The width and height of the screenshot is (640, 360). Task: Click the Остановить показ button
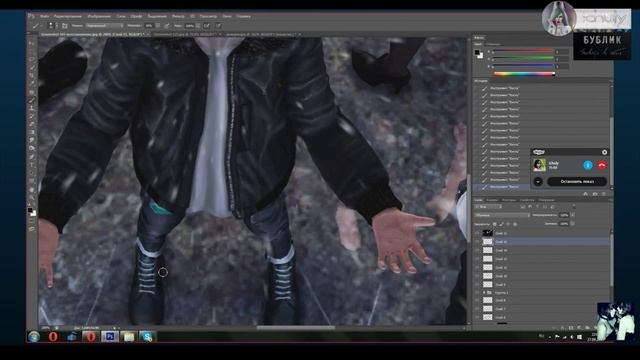(x=577, y=182)
